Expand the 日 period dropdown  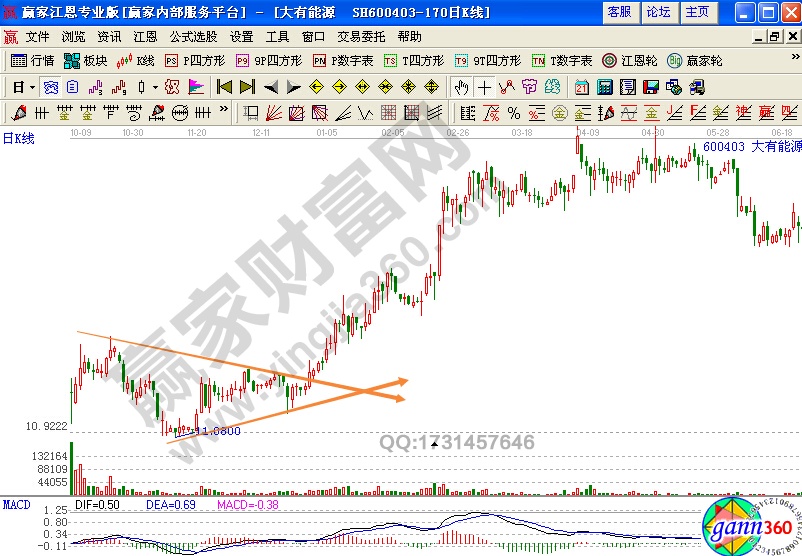33,87
